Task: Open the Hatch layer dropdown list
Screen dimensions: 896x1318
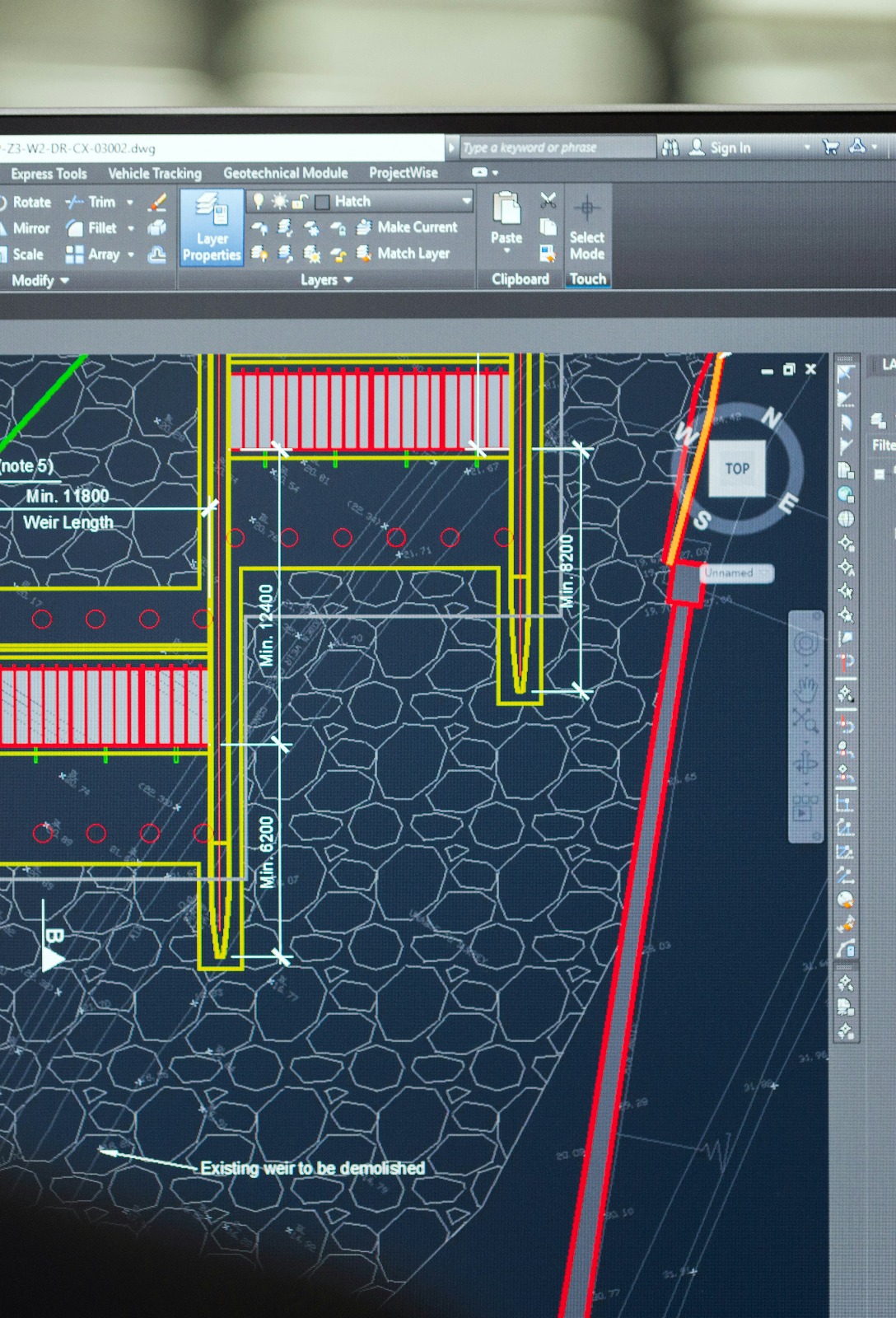Action: click(x=466, y=201)
